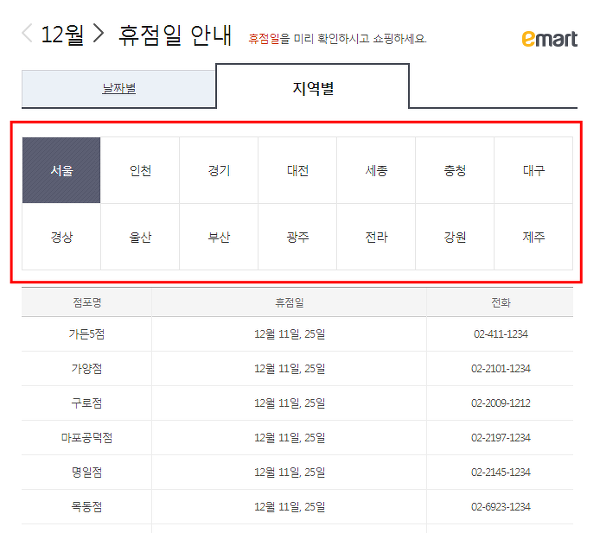Select the 지역별 tab
The width and height of the screenshot is (600, 533).
[x=313, y=88]
